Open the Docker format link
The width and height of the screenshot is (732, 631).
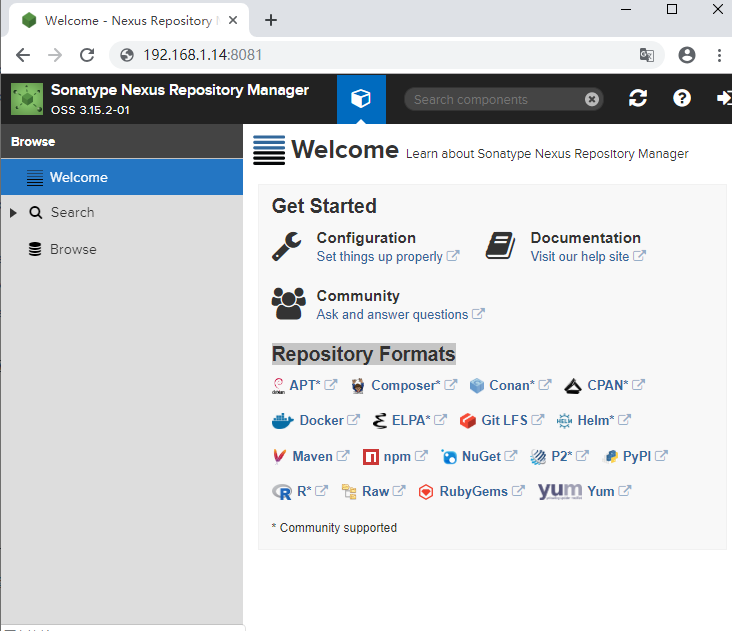tap(322, 421)
